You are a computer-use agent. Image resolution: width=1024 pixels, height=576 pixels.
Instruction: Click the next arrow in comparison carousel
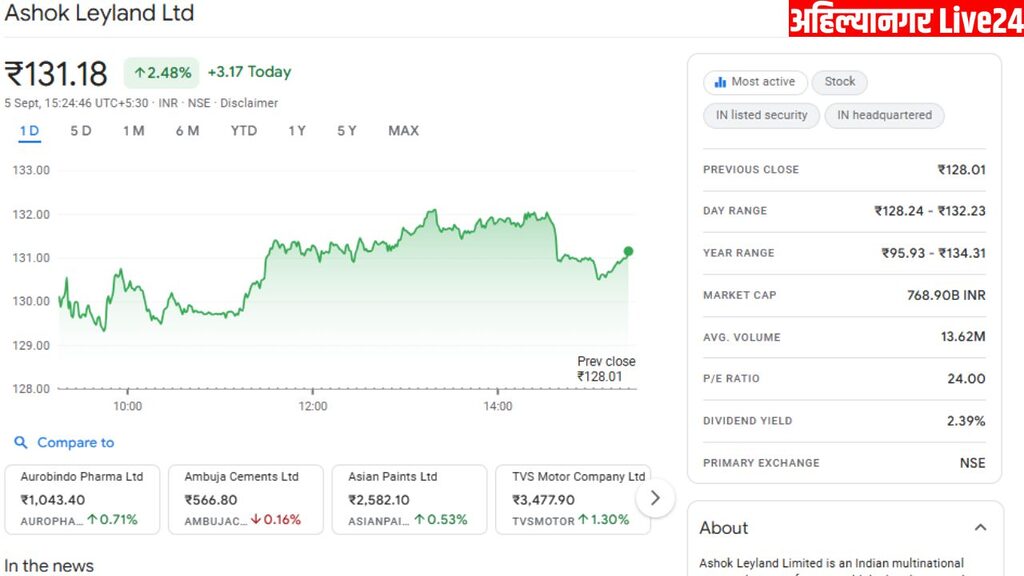click(655, 497)
